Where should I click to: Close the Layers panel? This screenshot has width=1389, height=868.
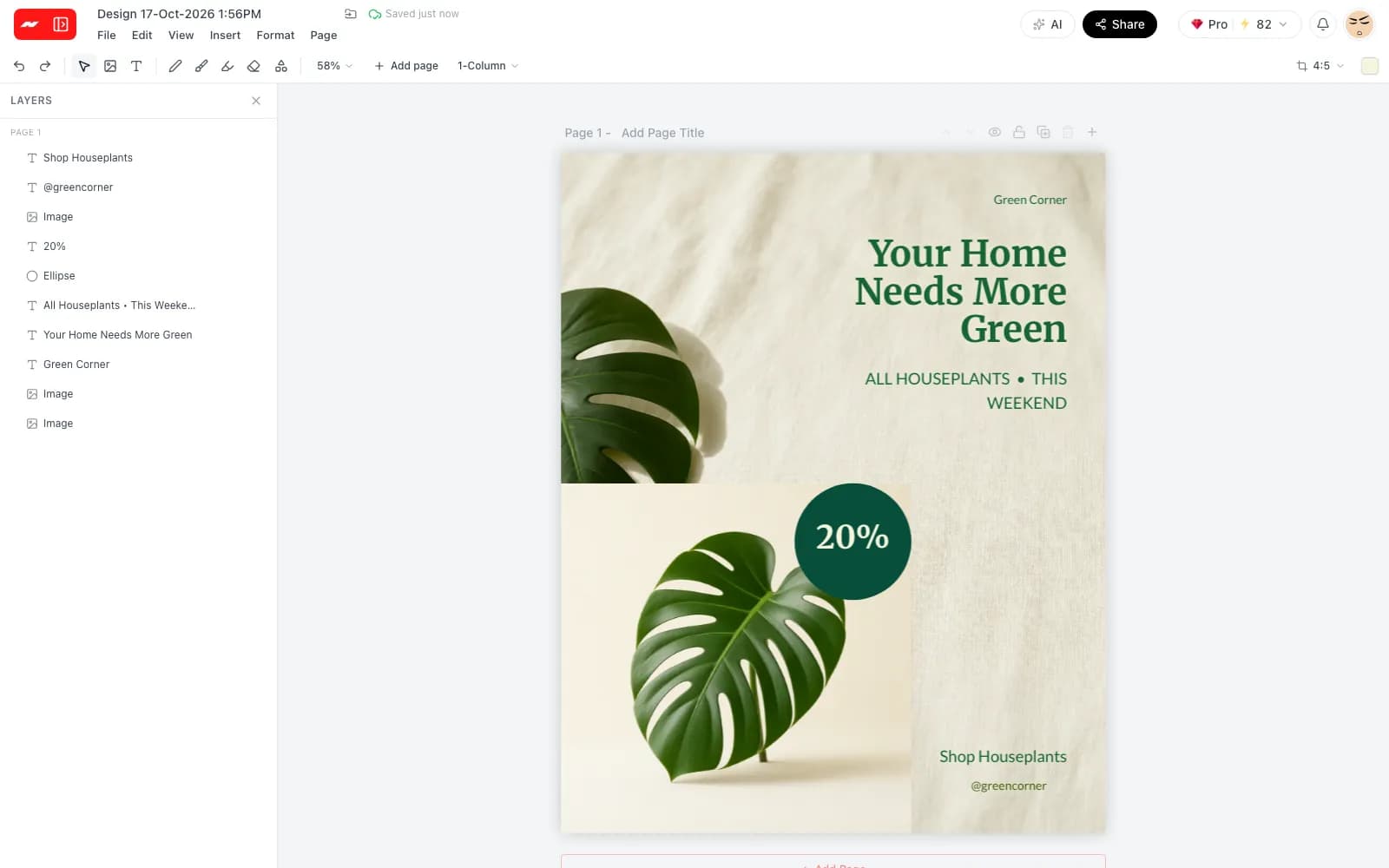[x=256, y=101]
